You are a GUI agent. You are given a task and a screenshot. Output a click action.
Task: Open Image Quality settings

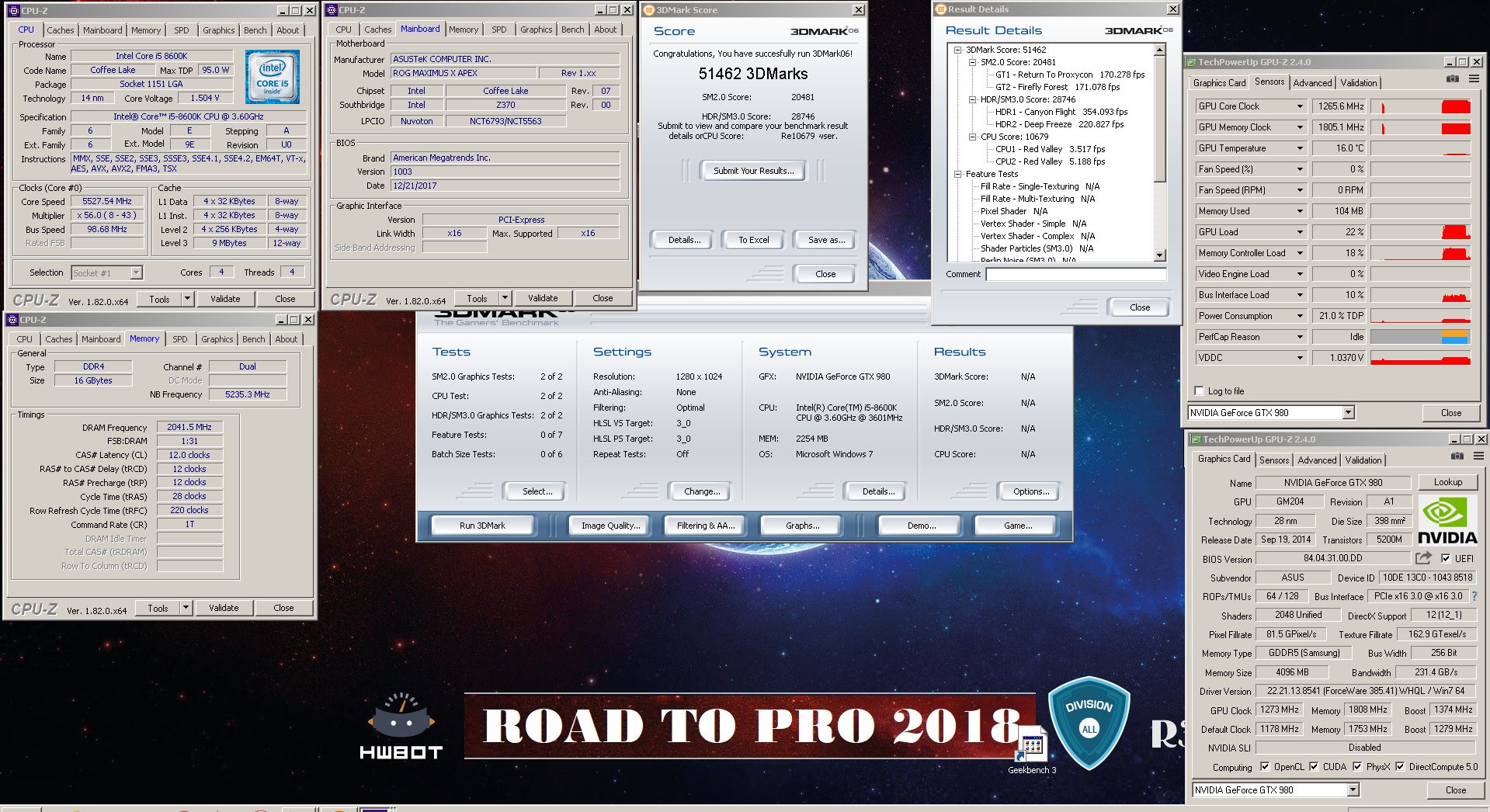[611, 526]
